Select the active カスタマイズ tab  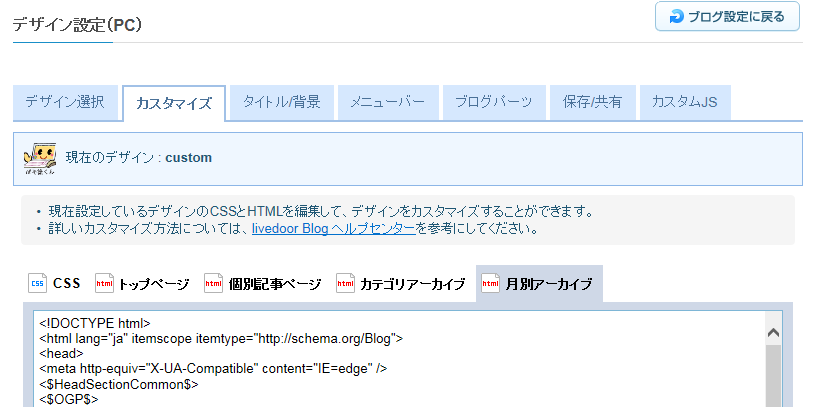[x=173, y=103]
